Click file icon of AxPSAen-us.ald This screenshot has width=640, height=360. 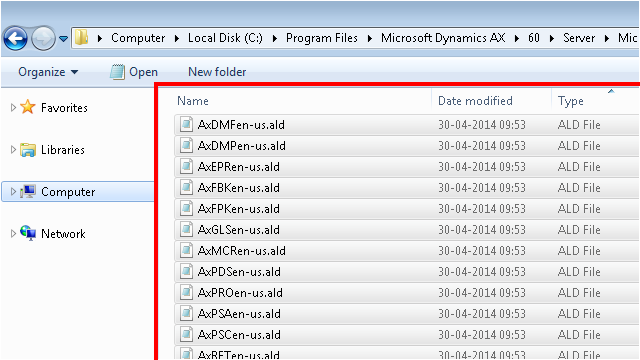(186, 313)
